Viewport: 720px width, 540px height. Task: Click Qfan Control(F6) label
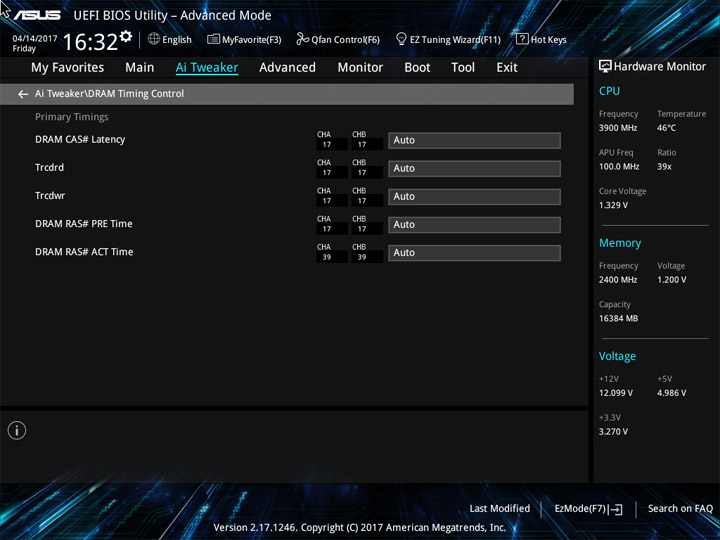[x=346, y=39]
